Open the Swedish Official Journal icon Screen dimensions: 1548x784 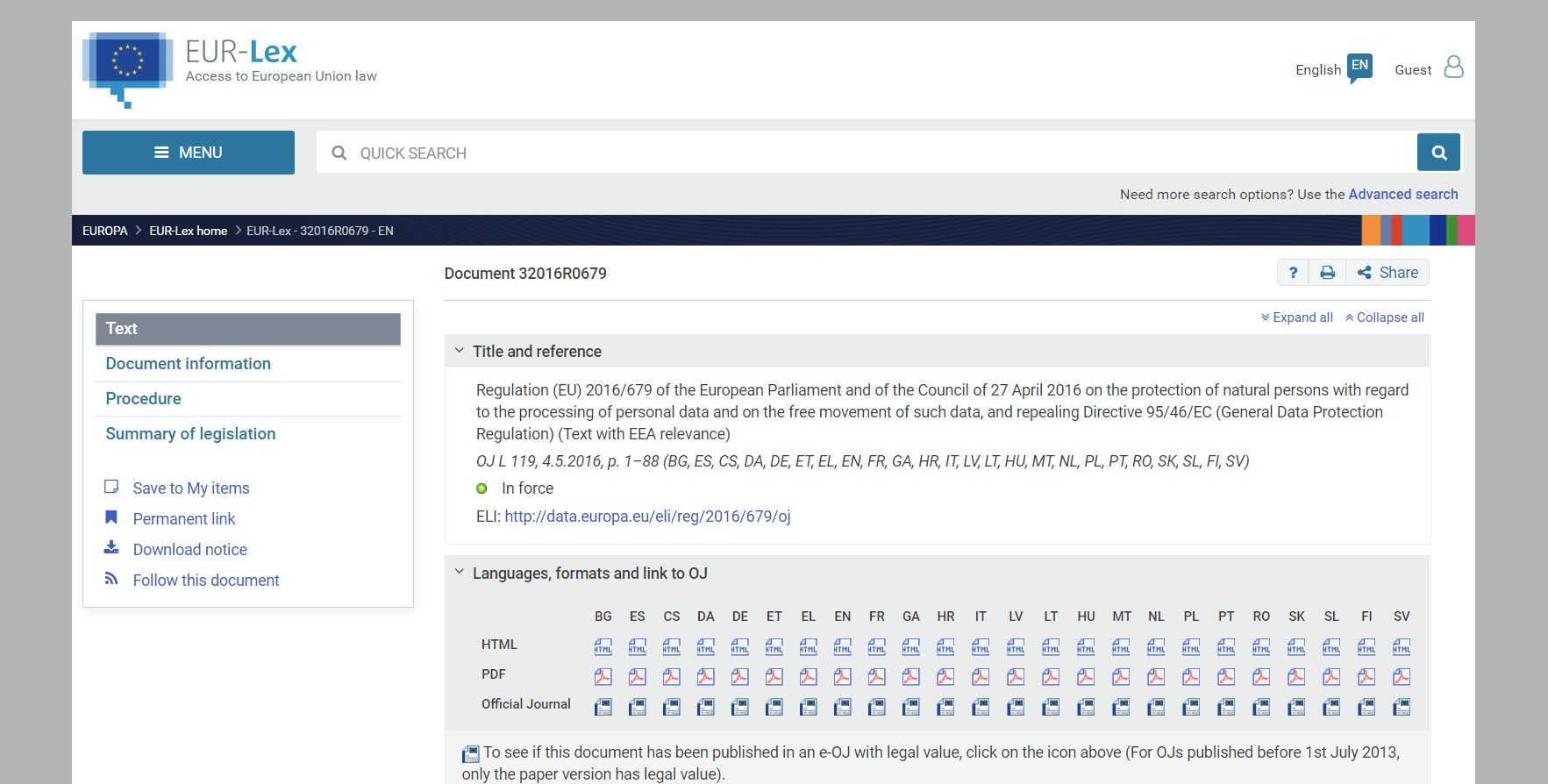[1402, 707]
